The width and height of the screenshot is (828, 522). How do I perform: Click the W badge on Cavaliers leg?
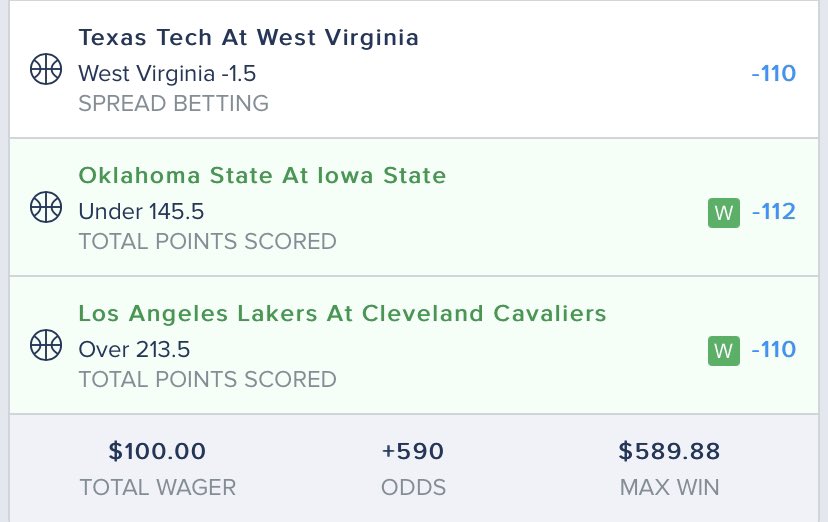723,350
